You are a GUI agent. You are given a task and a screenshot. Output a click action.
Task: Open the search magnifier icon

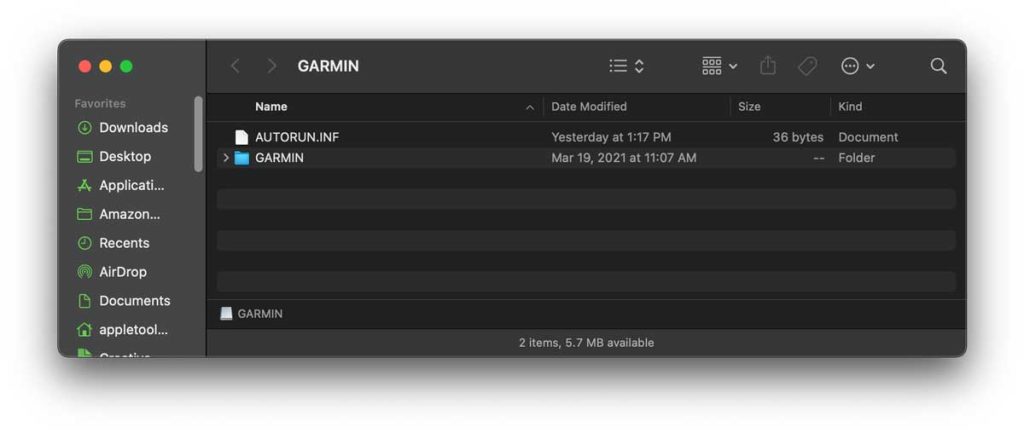click(x=938, y=66)
